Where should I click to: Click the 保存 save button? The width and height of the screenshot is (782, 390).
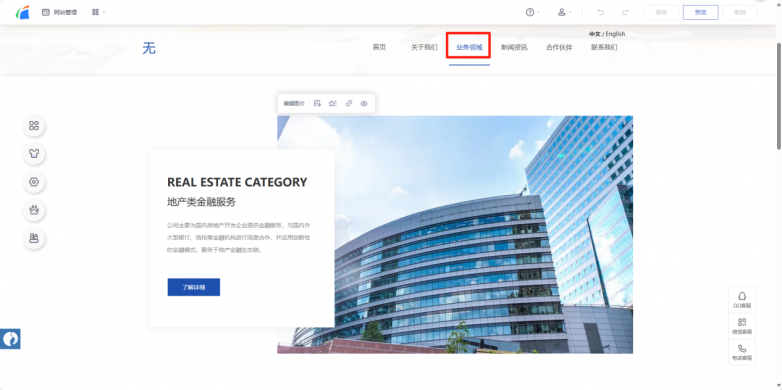(x=661, y=12)
